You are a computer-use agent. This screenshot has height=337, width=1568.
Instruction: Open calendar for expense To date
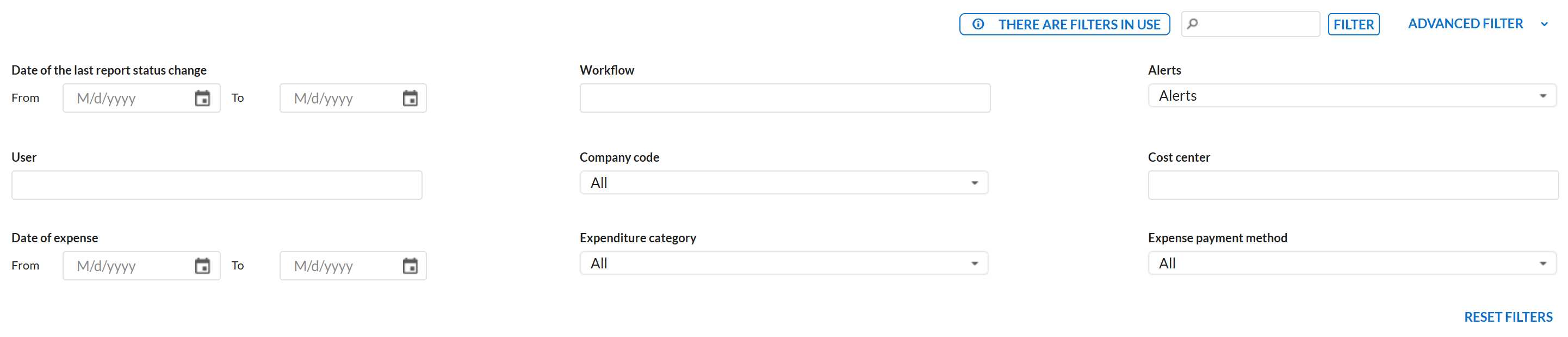click(410, 266)
